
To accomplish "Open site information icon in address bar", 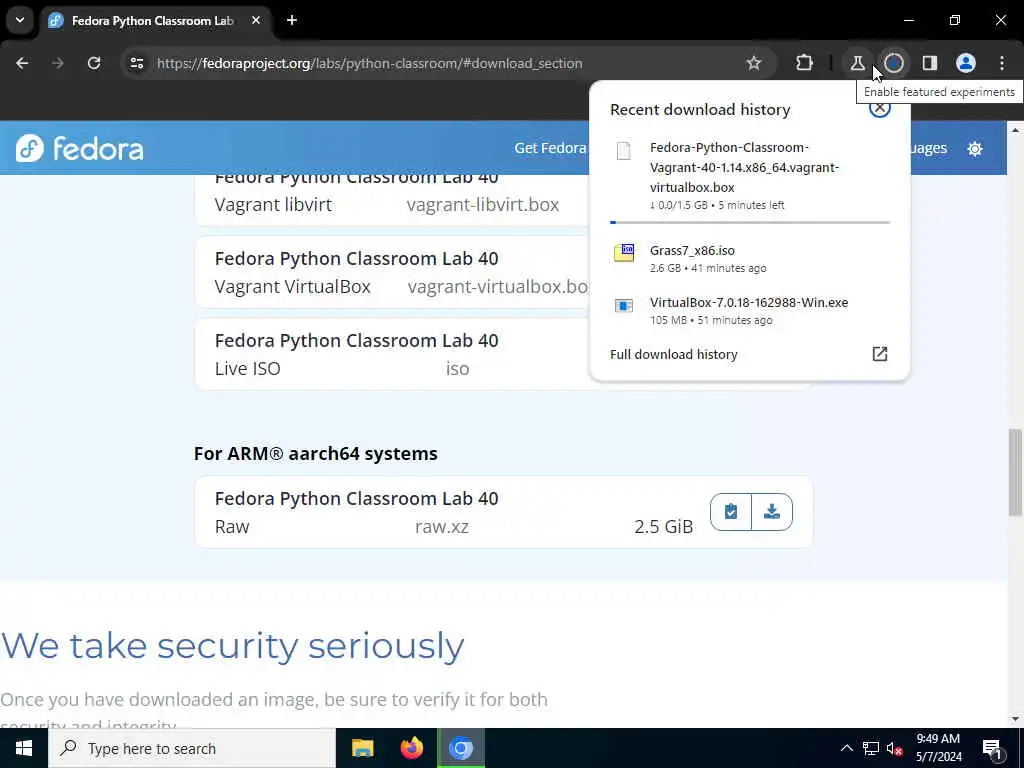I will [x=136, y=63].
